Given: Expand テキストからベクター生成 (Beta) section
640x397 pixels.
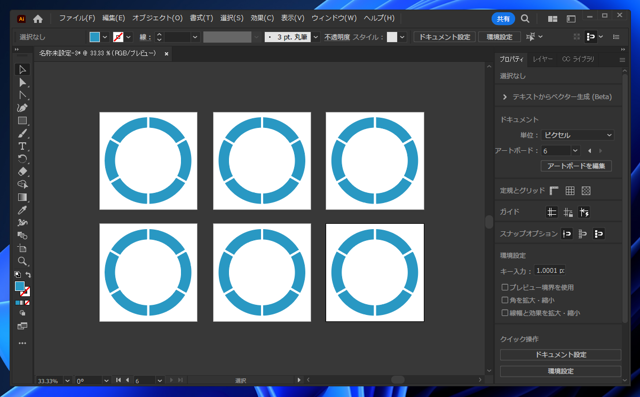Looking at the screenshot, I should click(x=505, y=97).
